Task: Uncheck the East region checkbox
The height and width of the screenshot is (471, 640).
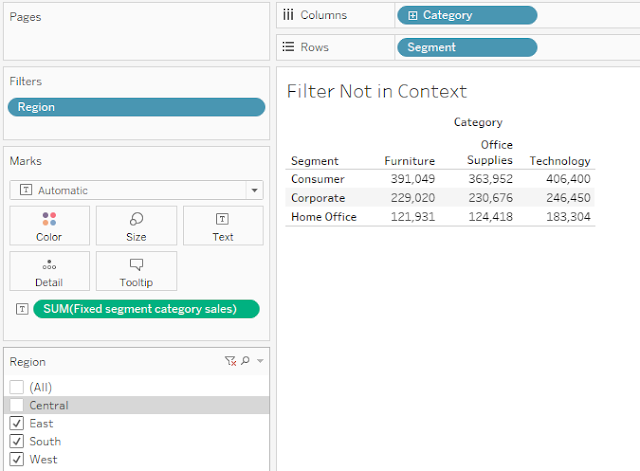Action: (x=17, y=423)
